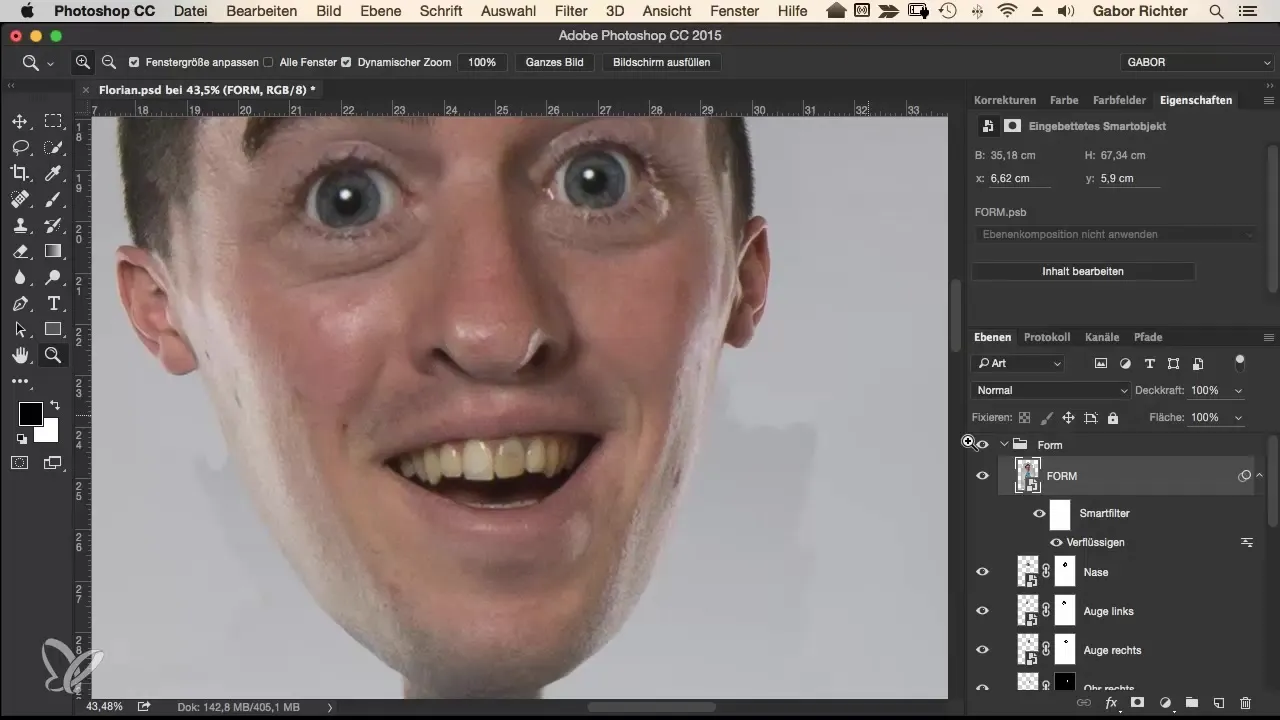1280x720 pixels.
Task: Swap foreground and background colors
Action: 54,406
